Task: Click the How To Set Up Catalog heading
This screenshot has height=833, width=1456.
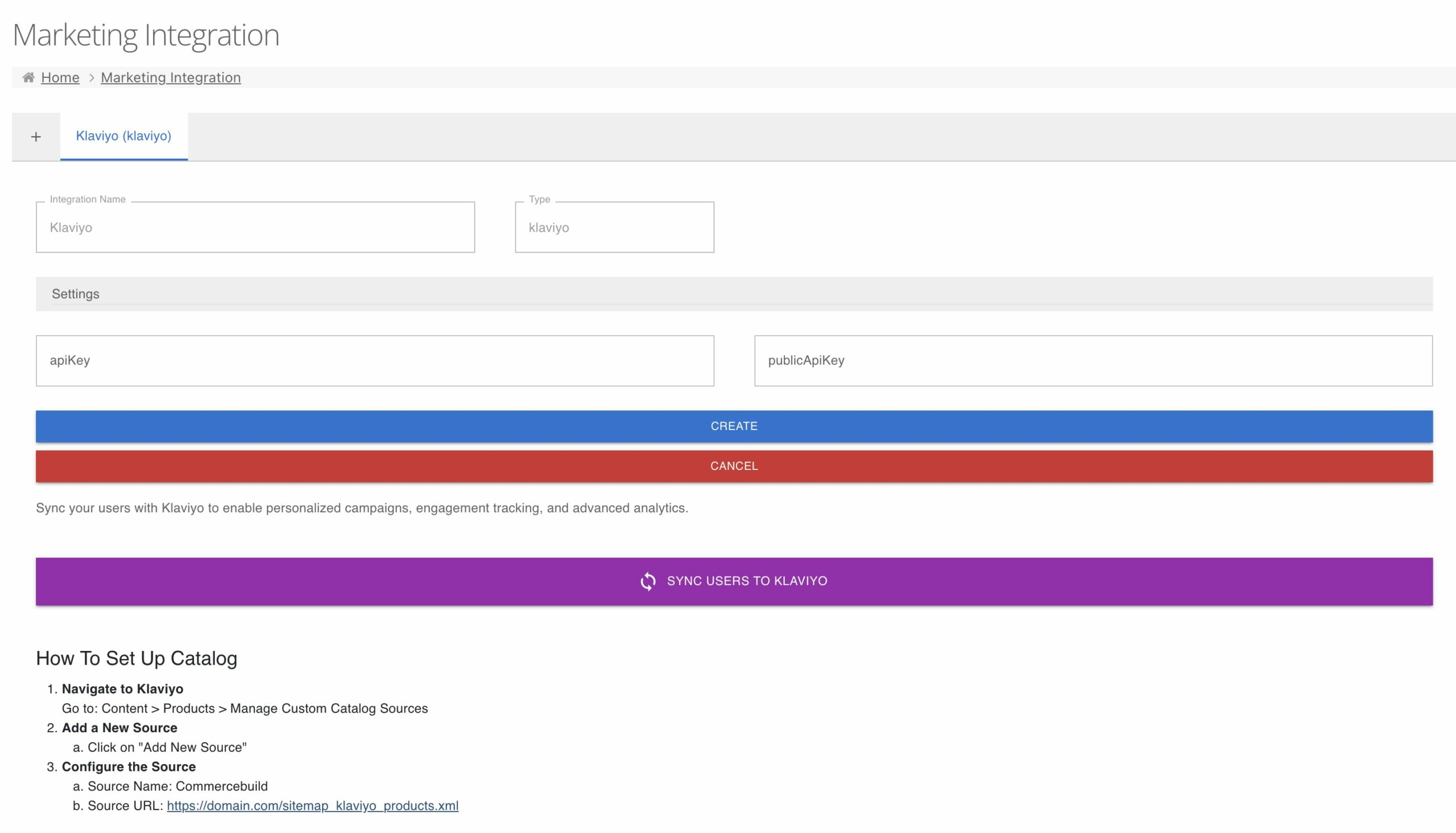Action: tap(136, 658)
